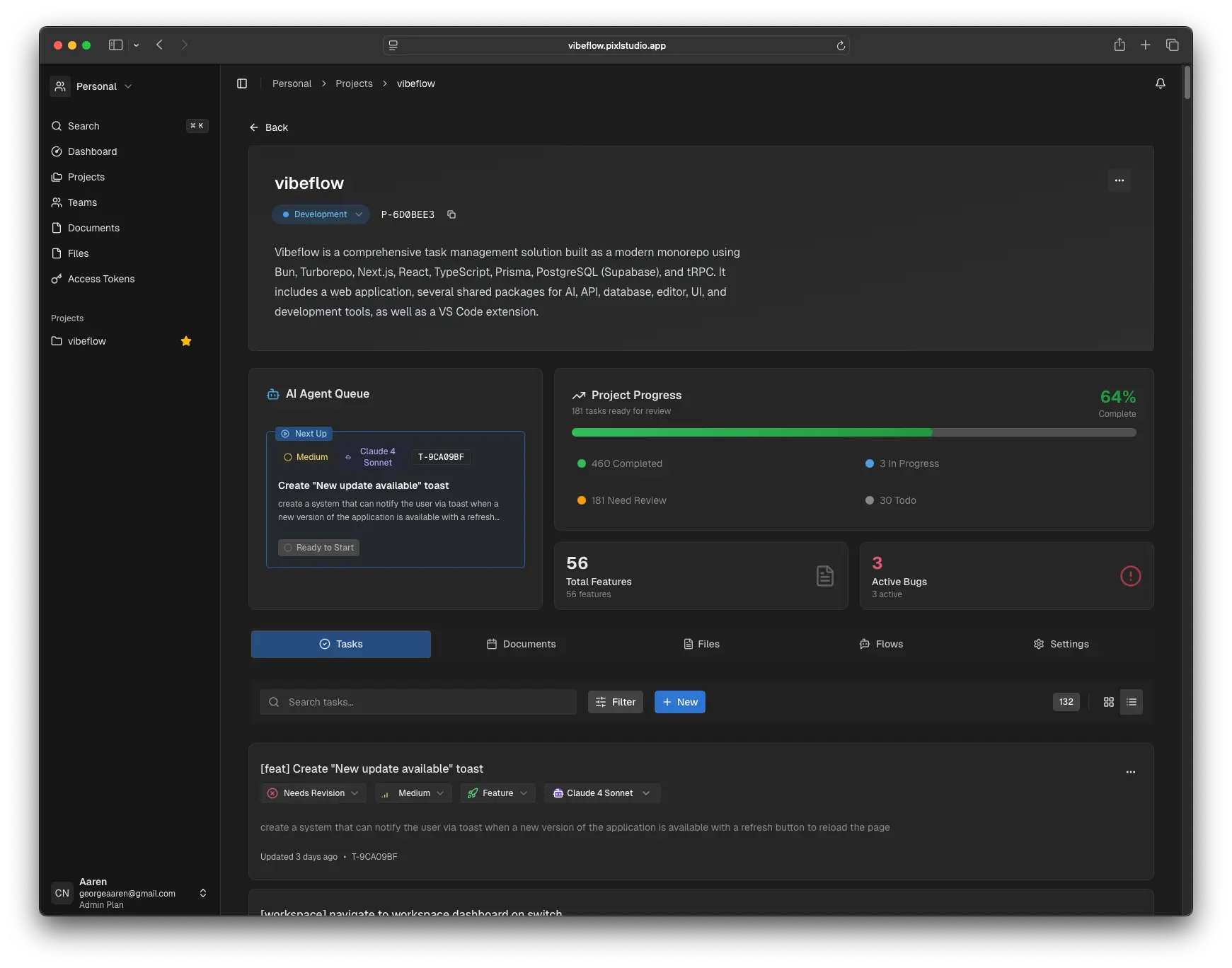Go to Projects breadcrumb link
The width and height of the screenshot is (1232, 968).
[x=354, y=83]
